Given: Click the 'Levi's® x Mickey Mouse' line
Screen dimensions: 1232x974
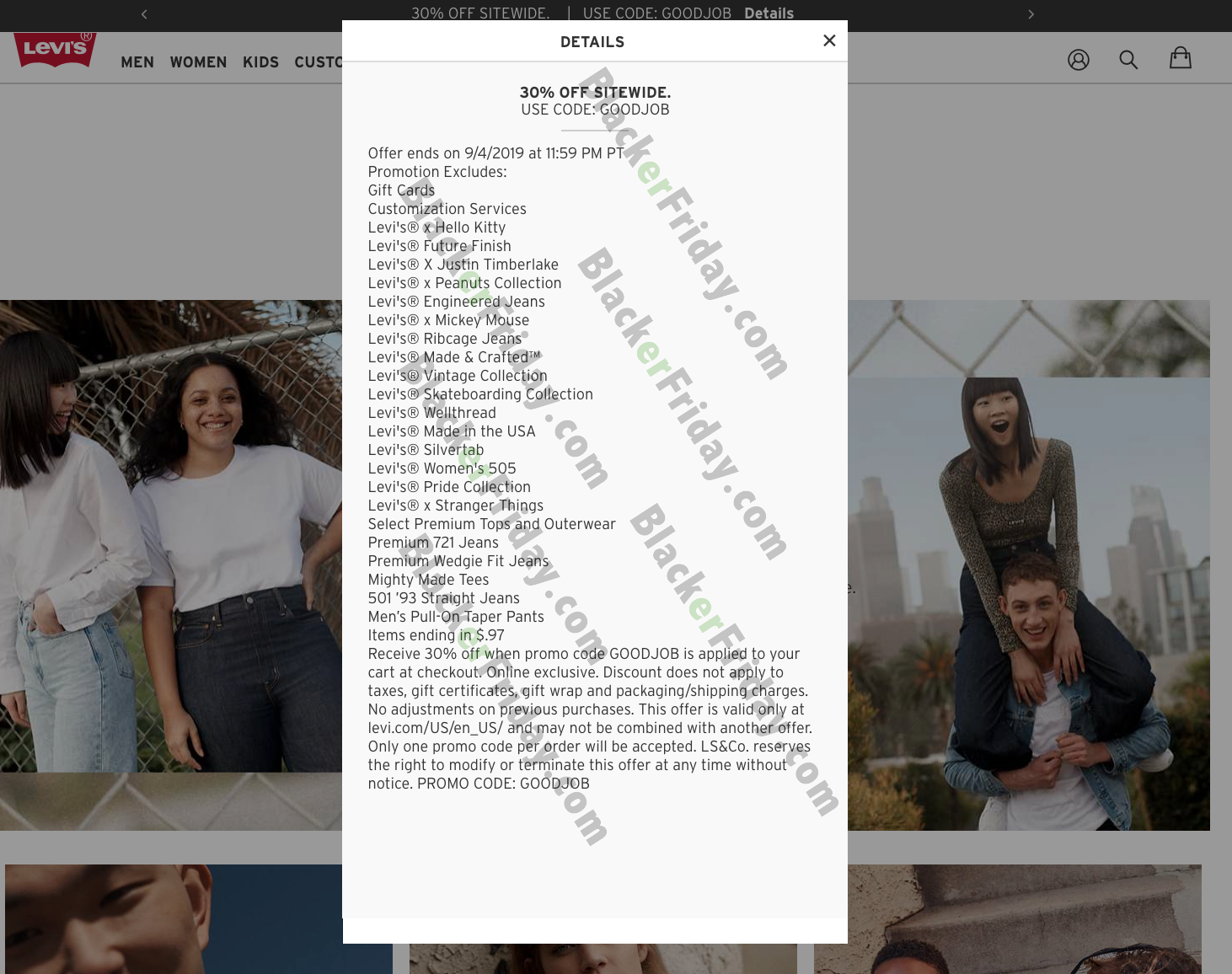Looking at the screenshot, I should click(x=448, y=320).
